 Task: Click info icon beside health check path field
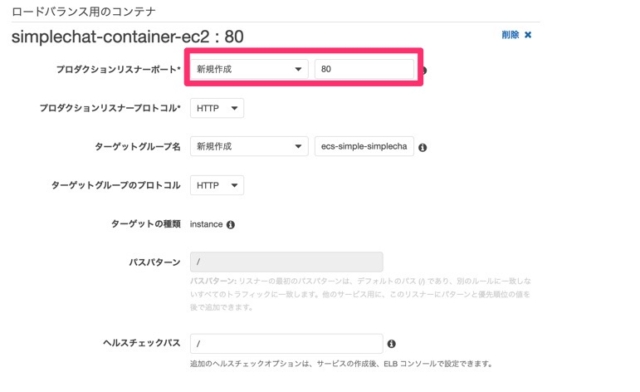click(x=391, y=344)
